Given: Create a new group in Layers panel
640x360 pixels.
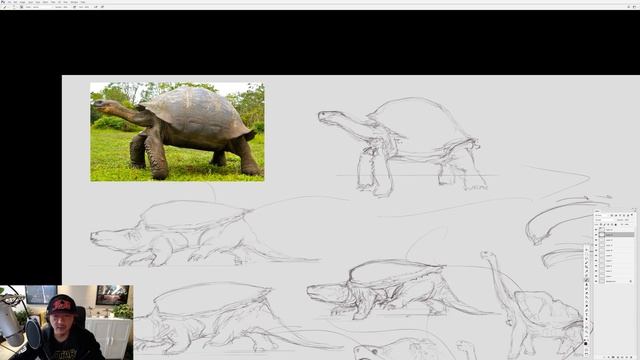Looking at the screenshot, I should [622, 357].
